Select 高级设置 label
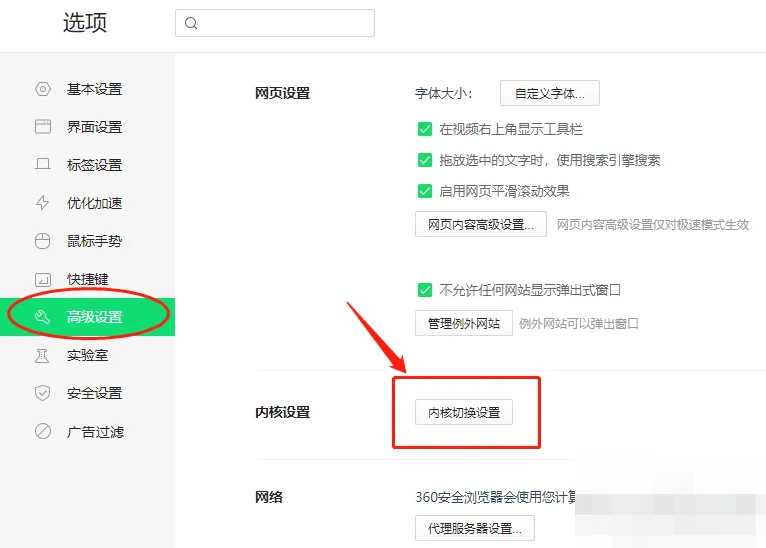The width and height of the screenshot is (766, 548). (95, 317)
